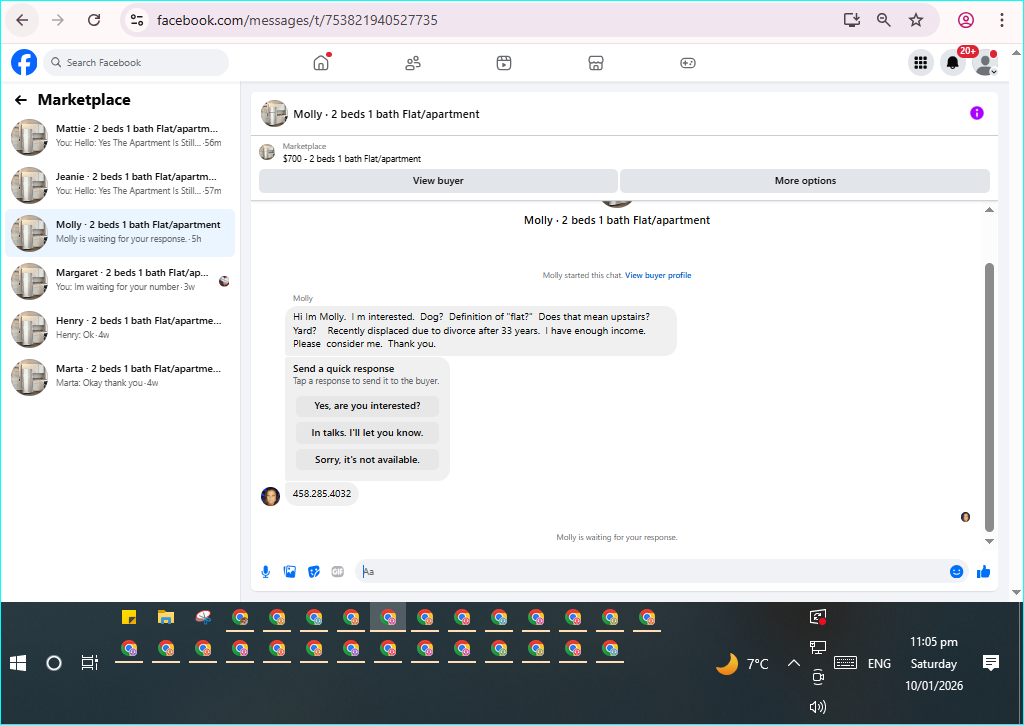Click the View buyer button
Image resolution: width=1024 pixels, height=725 pixels.
438,181
